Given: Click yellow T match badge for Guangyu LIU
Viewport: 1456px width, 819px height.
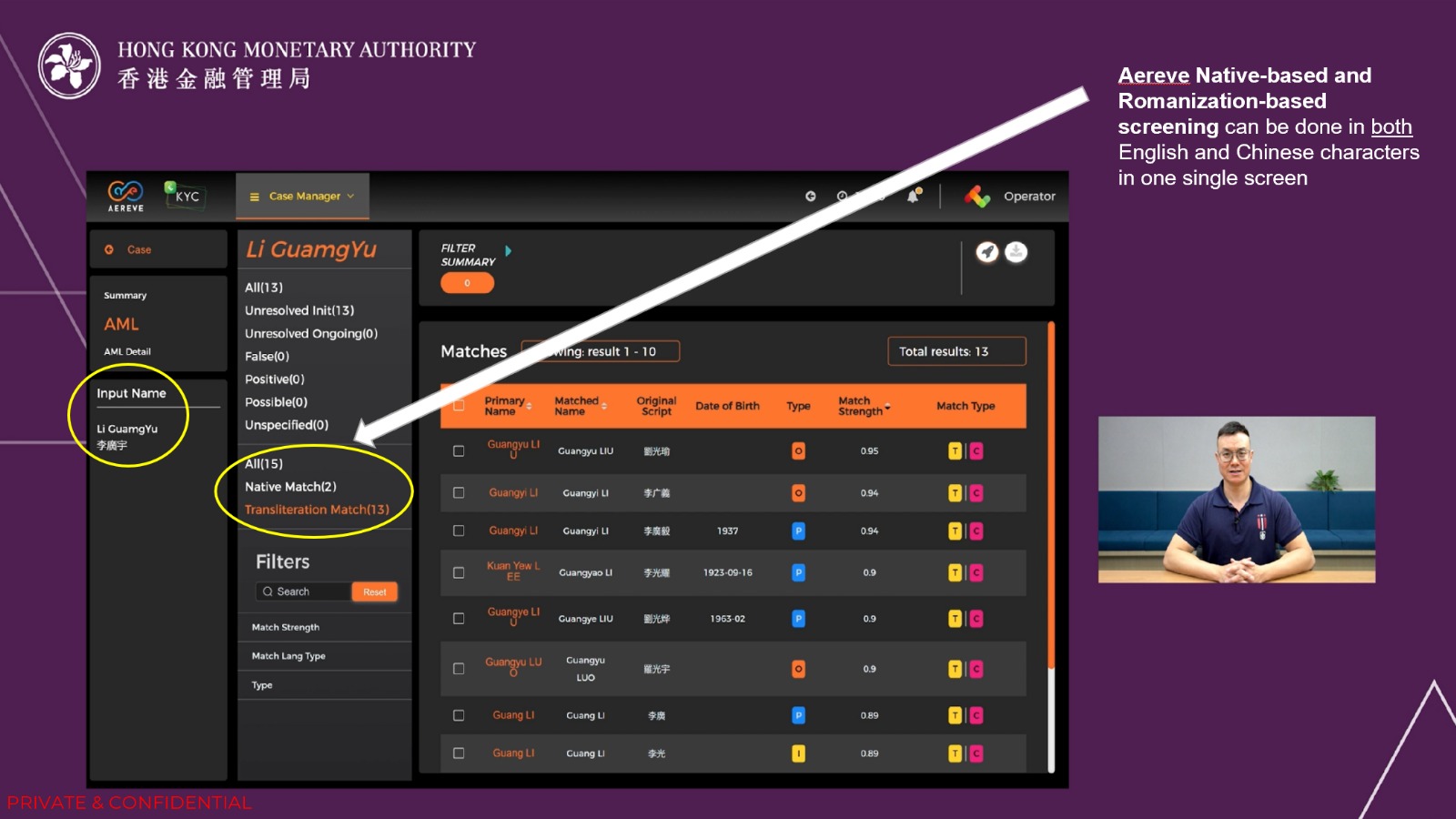Looking at the screenshot, I should 955,451.
